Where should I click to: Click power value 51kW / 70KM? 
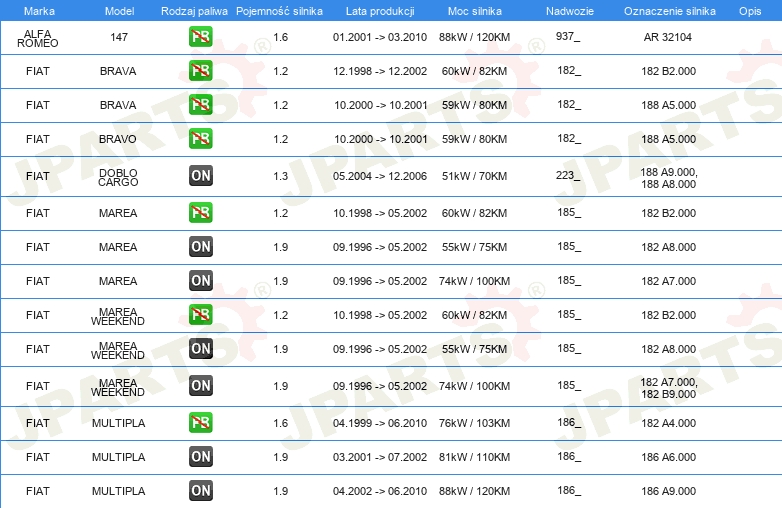474,176
